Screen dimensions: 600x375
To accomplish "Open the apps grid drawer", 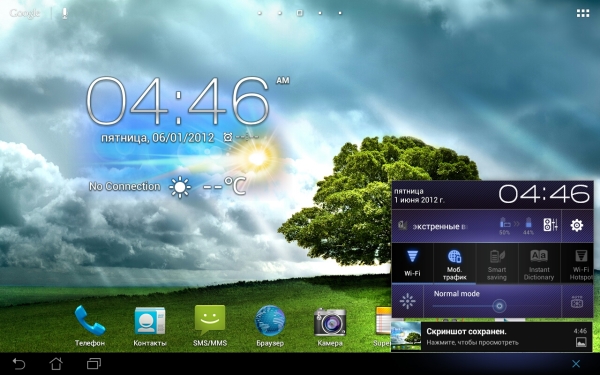I will pyautogui.click(x=583, y=13).
